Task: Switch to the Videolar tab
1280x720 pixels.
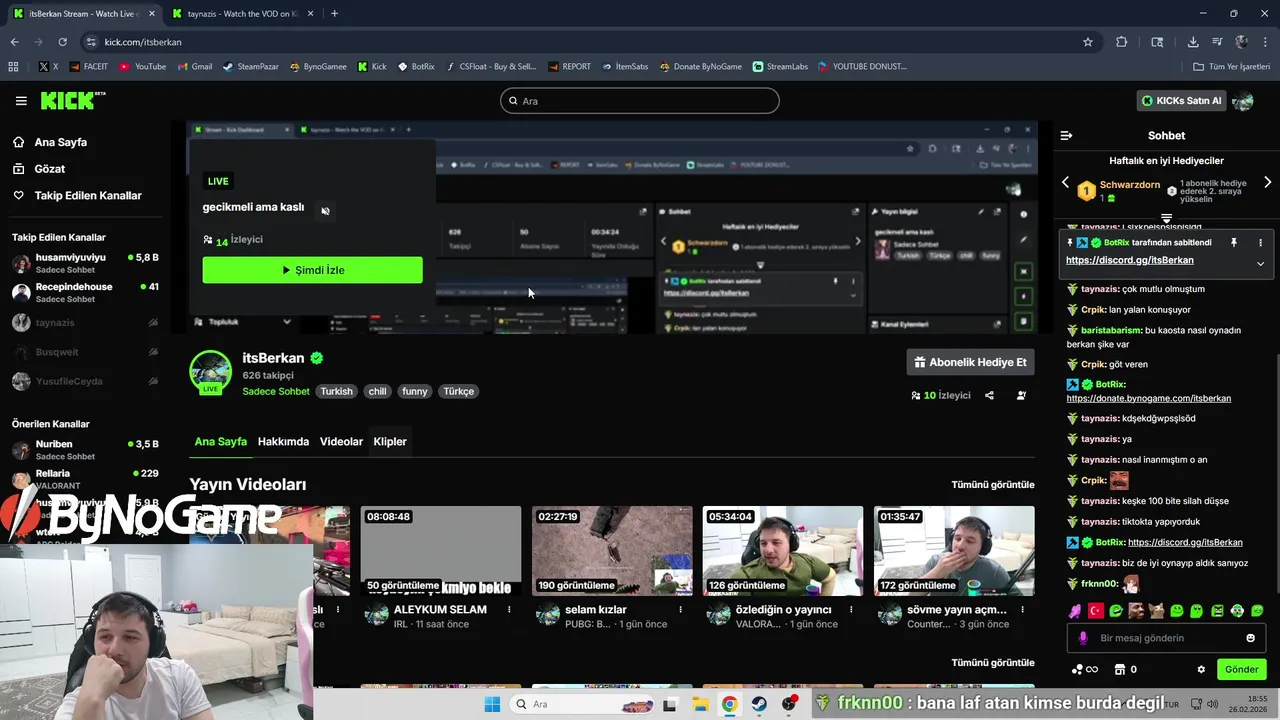Action: (341, 442)
